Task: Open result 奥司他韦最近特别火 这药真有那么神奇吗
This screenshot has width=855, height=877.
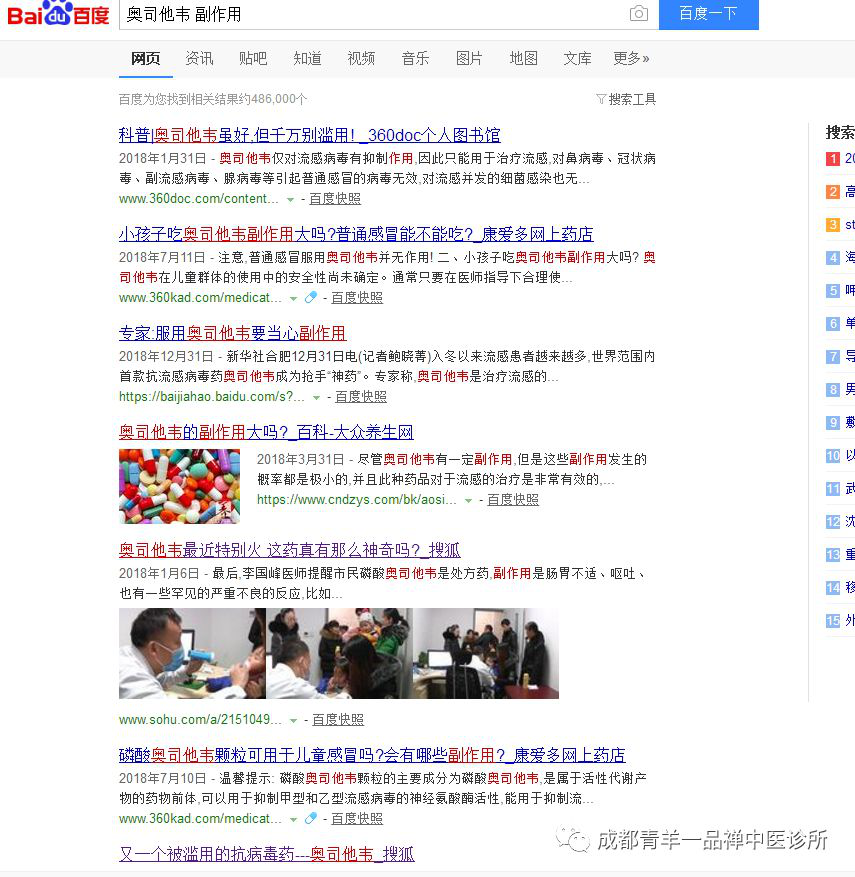Action: pos(289,550)
